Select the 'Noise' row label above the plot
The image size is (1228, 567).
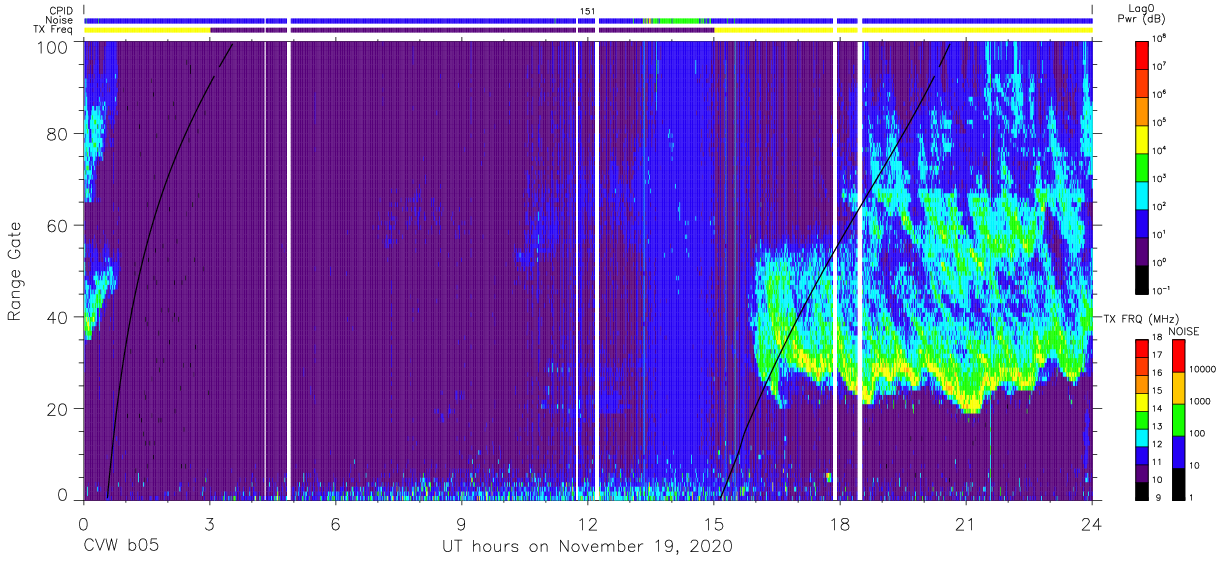[60, 20]
